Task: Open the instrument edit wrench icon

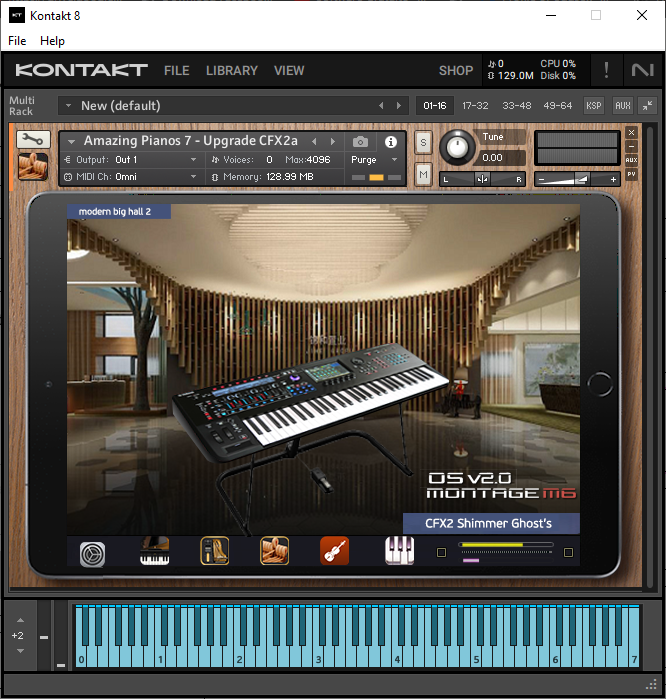Action: (x=33, y=140)
